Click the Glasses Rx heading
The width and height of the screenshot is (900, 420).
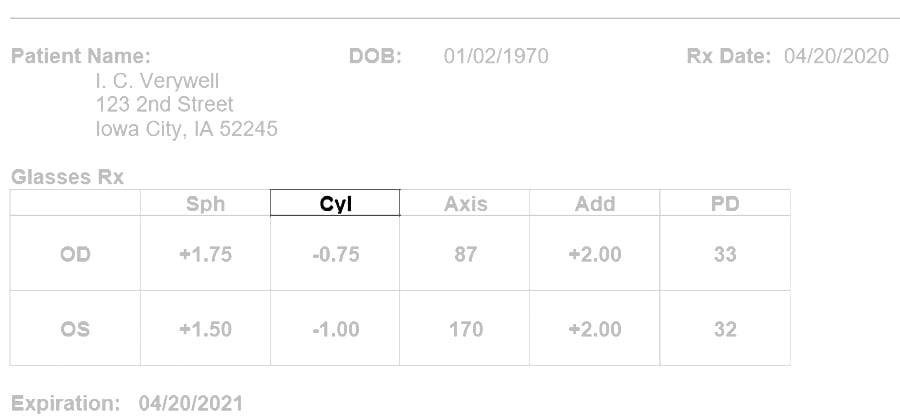click(x=67, y=177)
